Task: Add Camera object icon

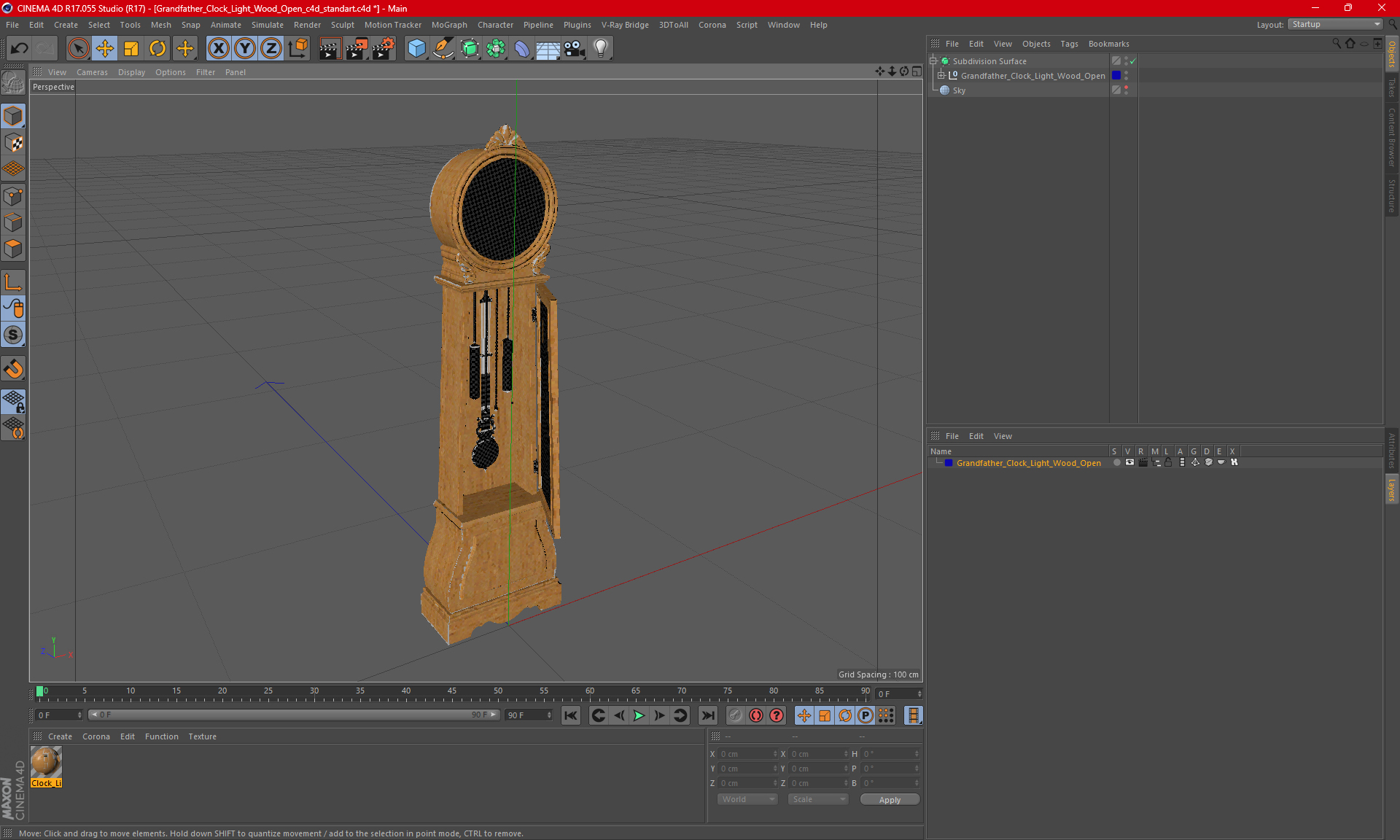Action: [x=575, y=48]
